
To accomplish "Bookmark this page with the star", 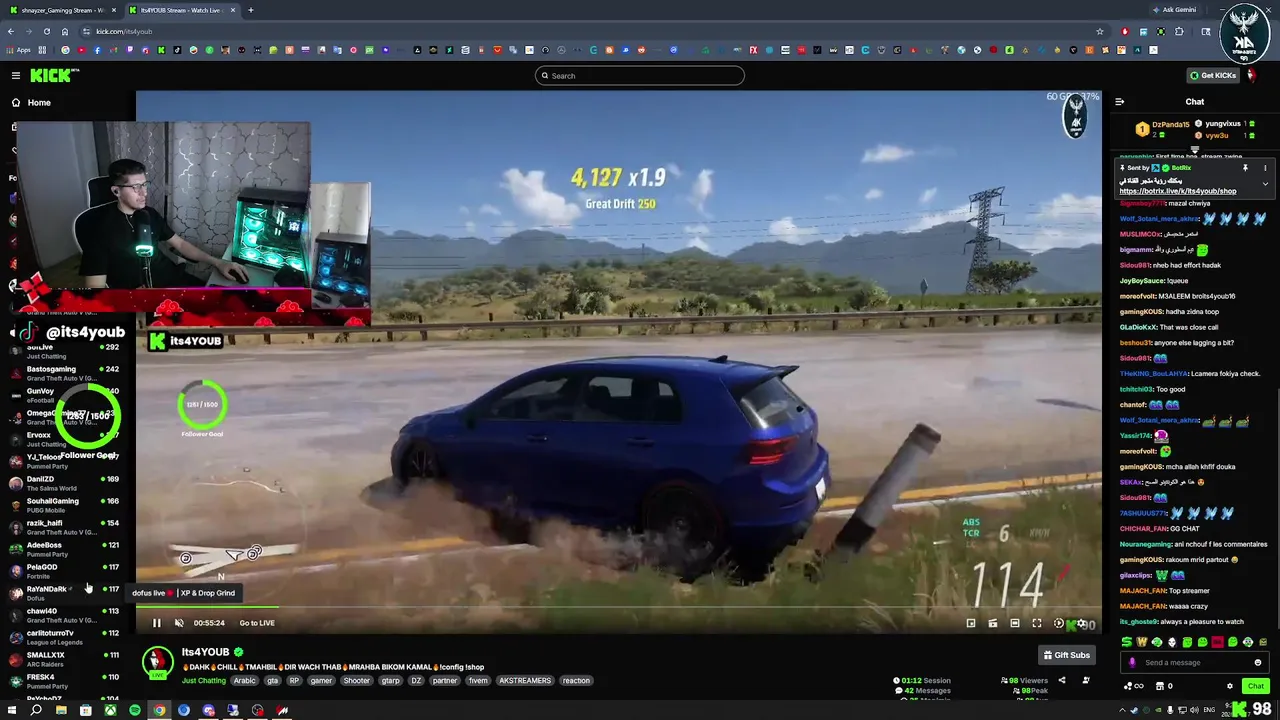I will [x=1100, y=31].
